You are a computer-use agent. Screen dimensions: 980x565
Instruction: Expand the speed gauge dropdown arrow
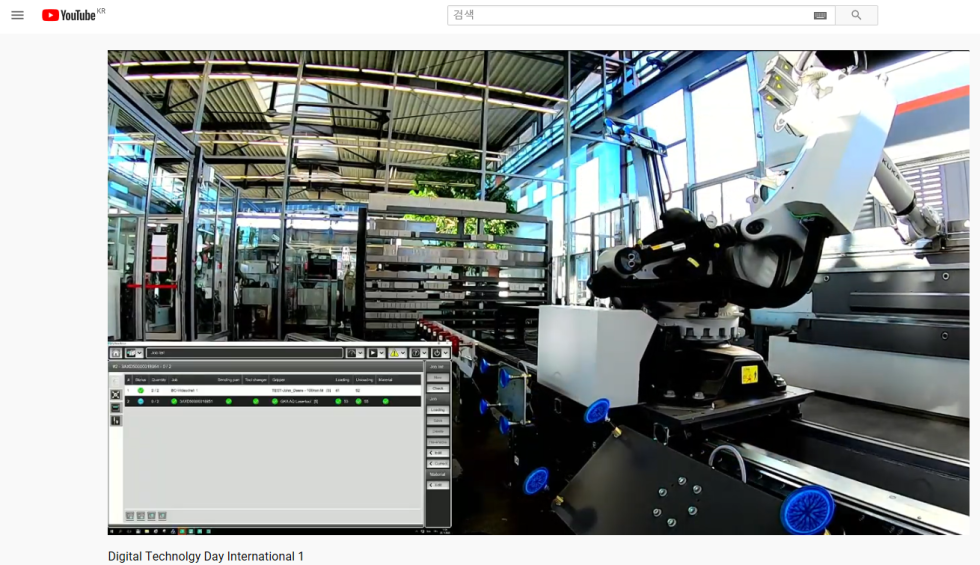coord(361,353)
